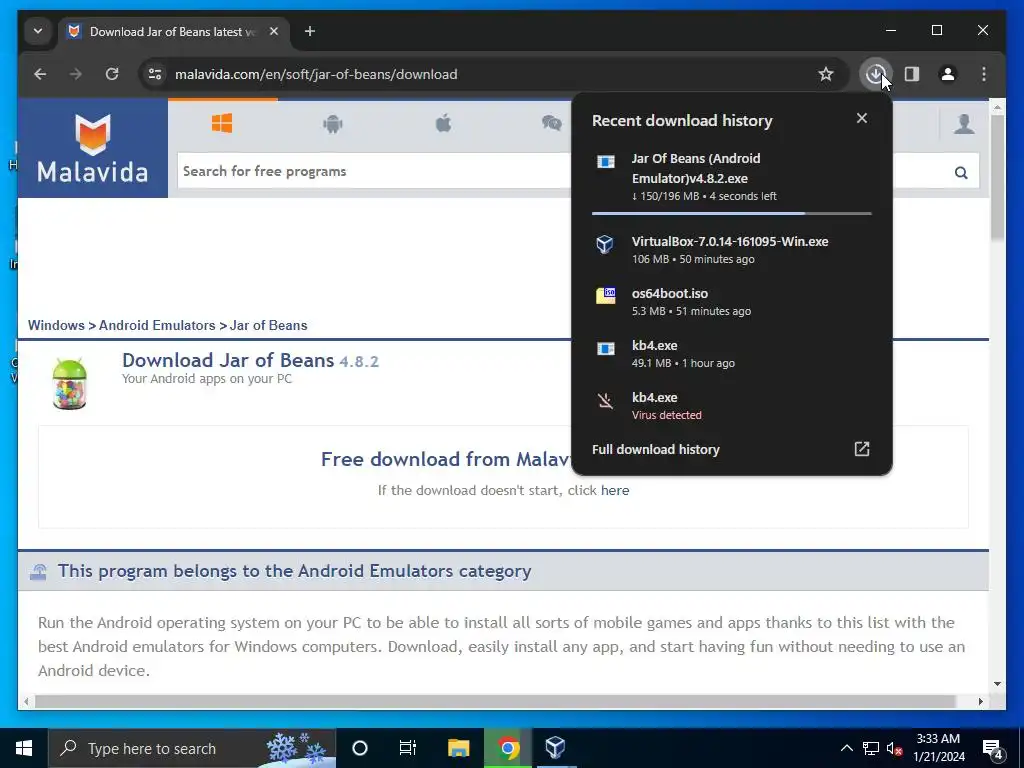Expand Chrome tab search dropdown
This screenshot has width=1024, height=768.
point(38,31)
